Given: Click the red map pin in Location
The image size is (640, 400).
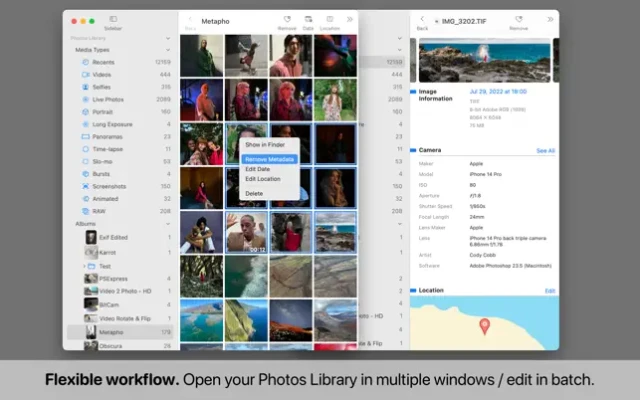Looking at the screenshot, I should (484, 326).
